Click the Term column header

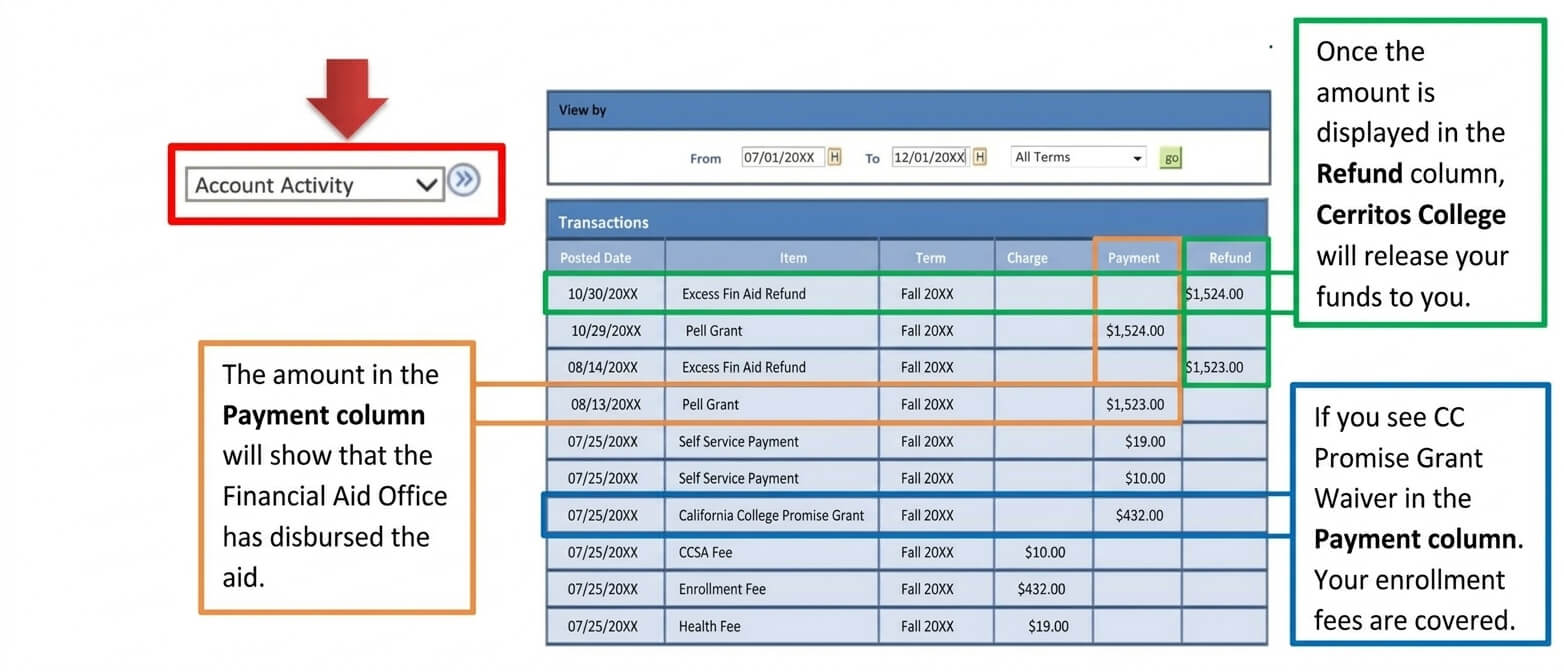930,258
